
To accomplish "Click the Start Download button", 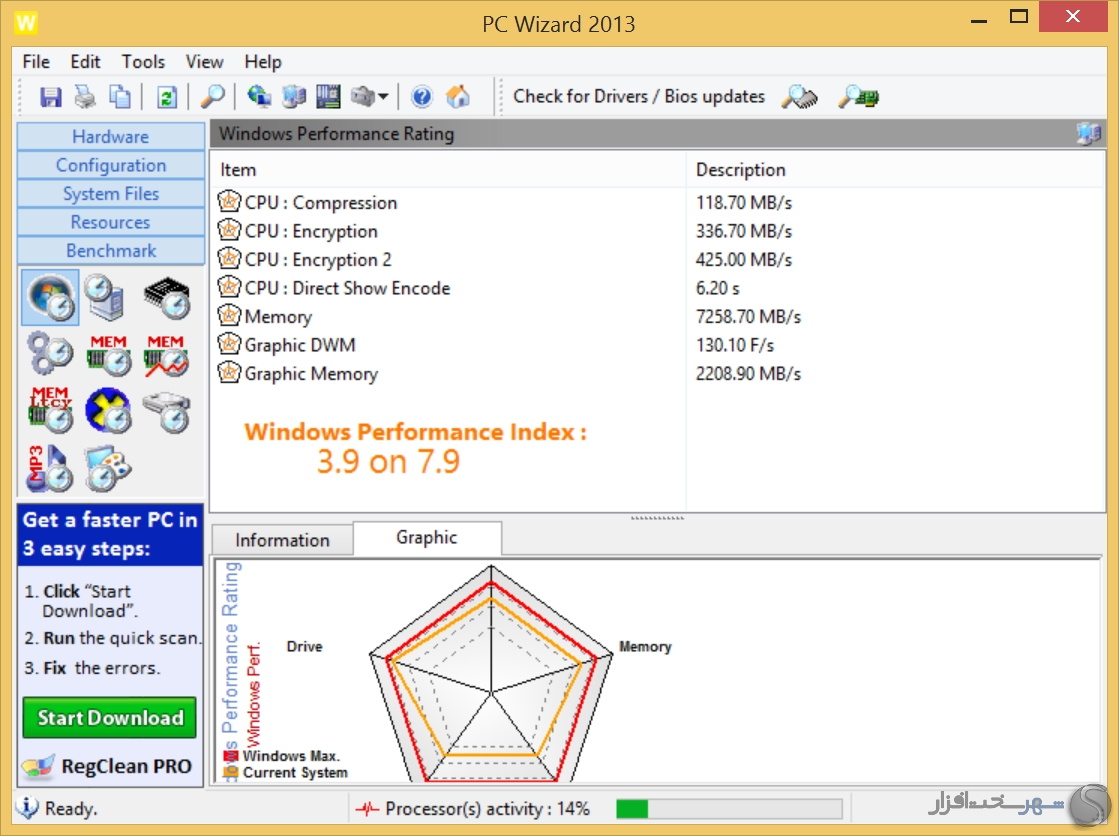I will (109, 717).
